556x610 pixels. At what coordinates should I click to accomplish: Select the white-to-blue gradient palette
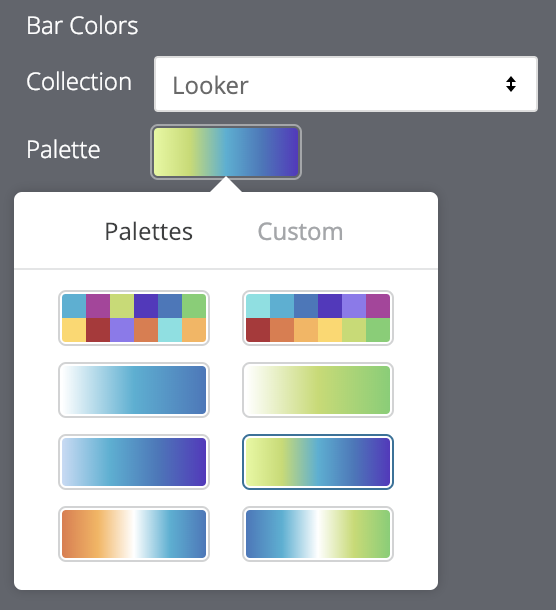[134, 390]
